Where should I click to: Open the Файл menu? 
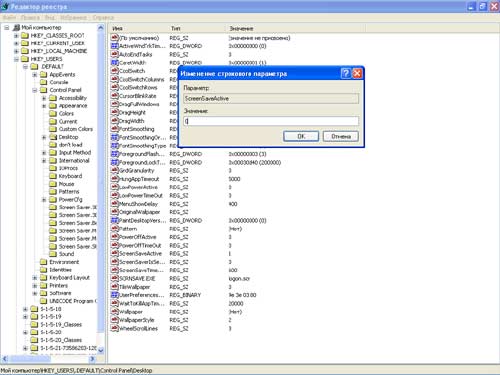pyautogui.click(x=9, y=17)
